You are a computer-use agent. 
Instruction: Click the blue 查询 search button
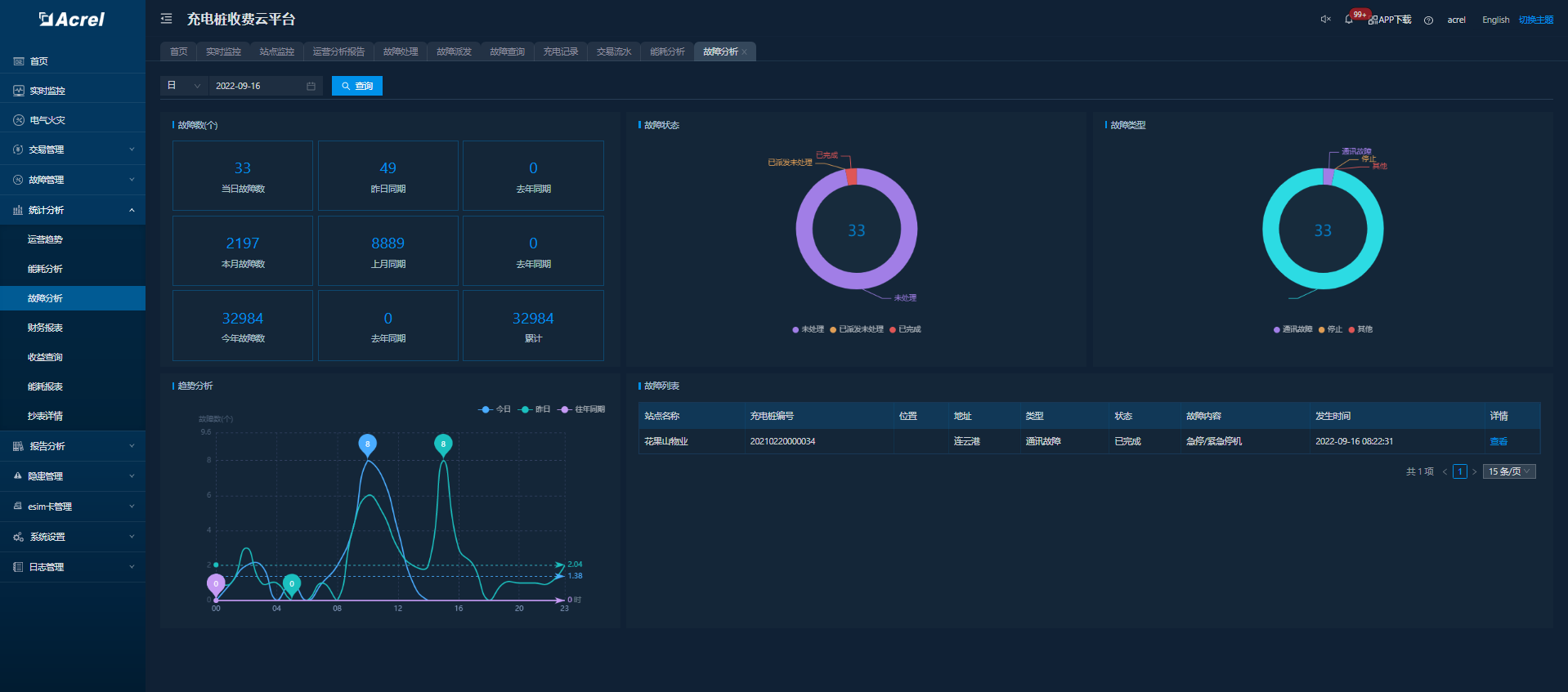click(x=356, y=86)
